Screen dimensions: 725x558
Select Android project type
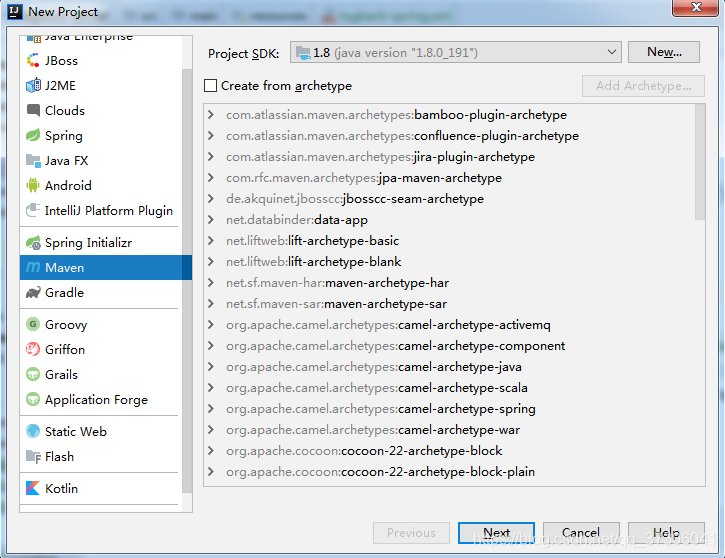click(x=101, y=185)
